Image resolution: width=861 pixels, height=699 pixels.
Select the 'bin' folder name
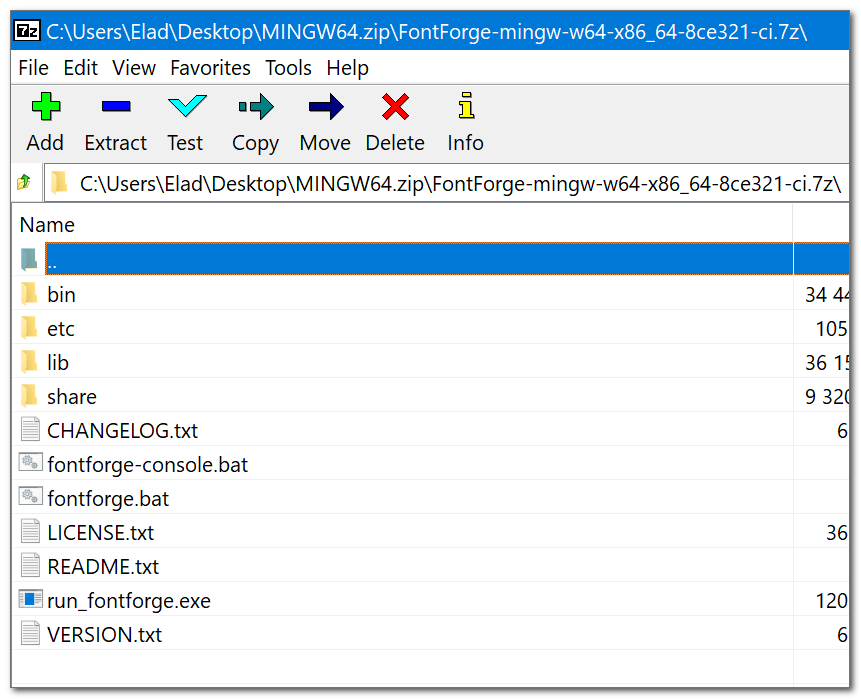(61, 295)
